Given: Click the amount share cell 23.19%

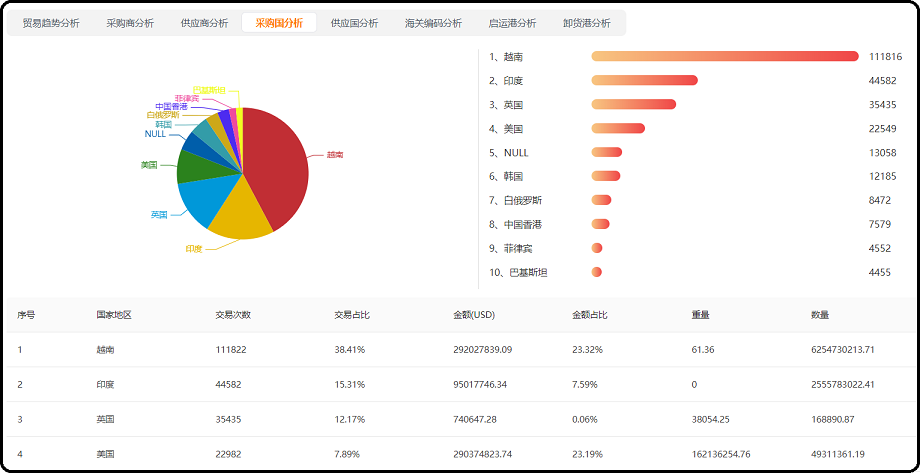Looking at the screenshot, I should point(587,454).
